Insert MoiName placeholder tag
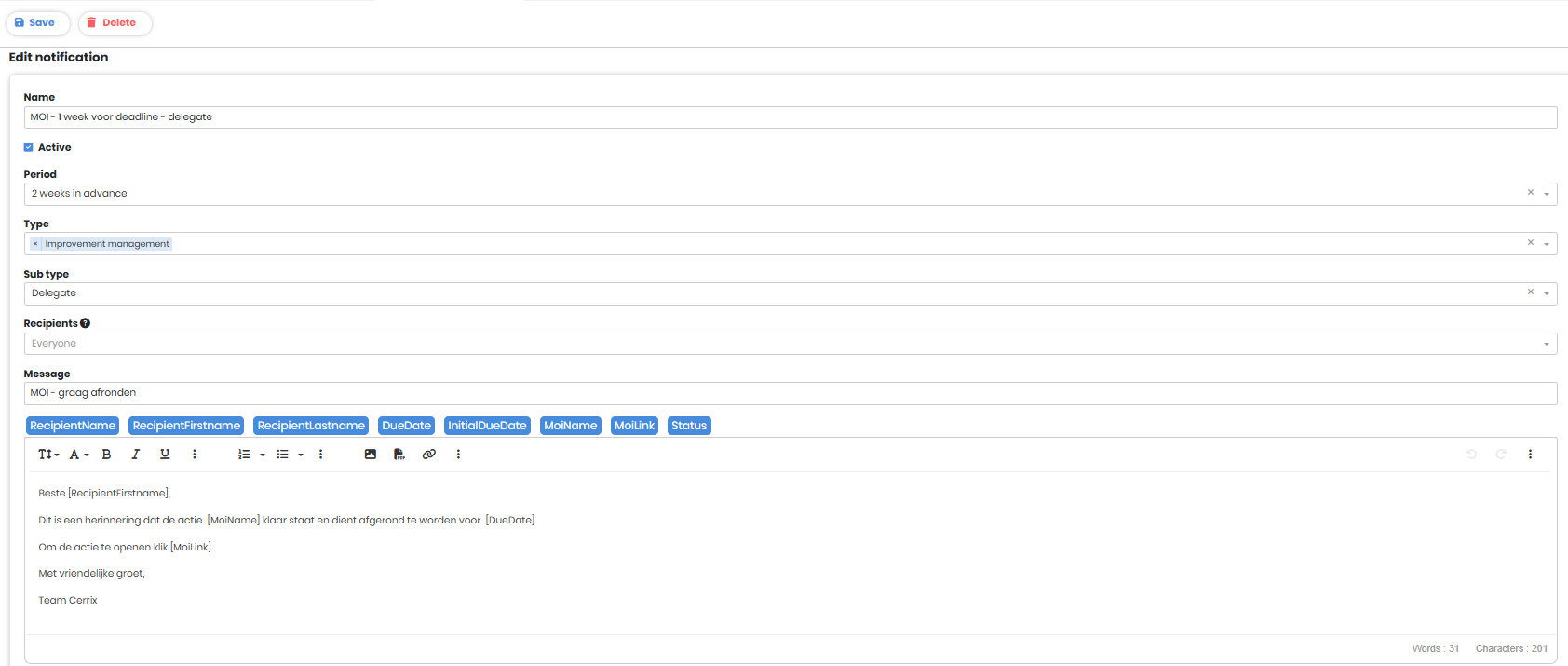 tap(571, 426)
